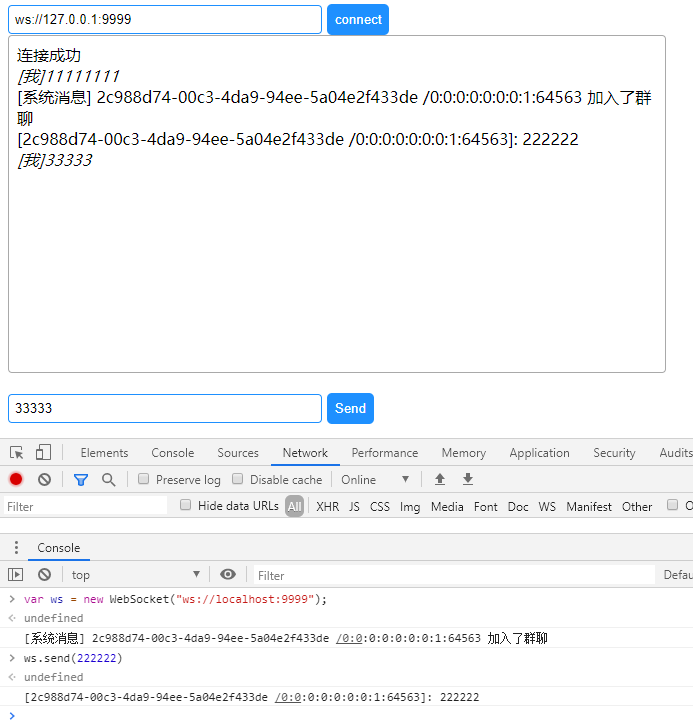Select the All resource type filter
The height and width of the screenshot is (722, 693).
[295, 507]
